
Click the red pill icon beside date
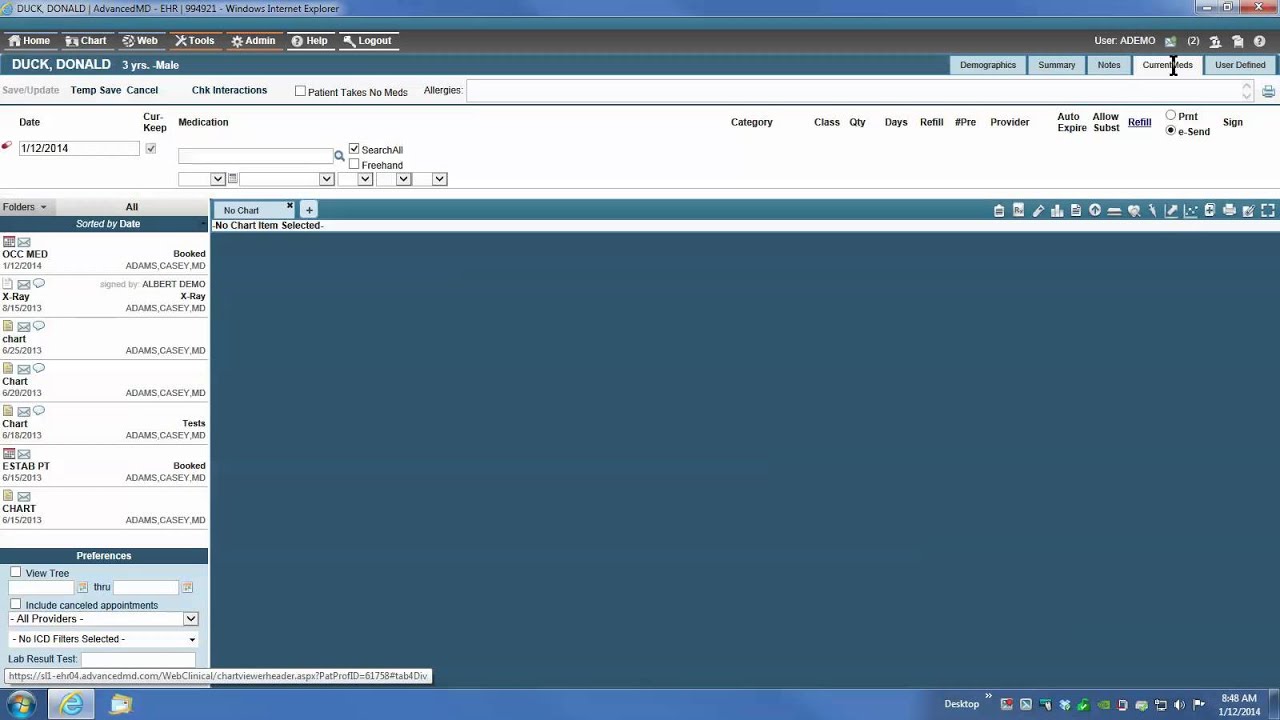click(x=6, y=147)
